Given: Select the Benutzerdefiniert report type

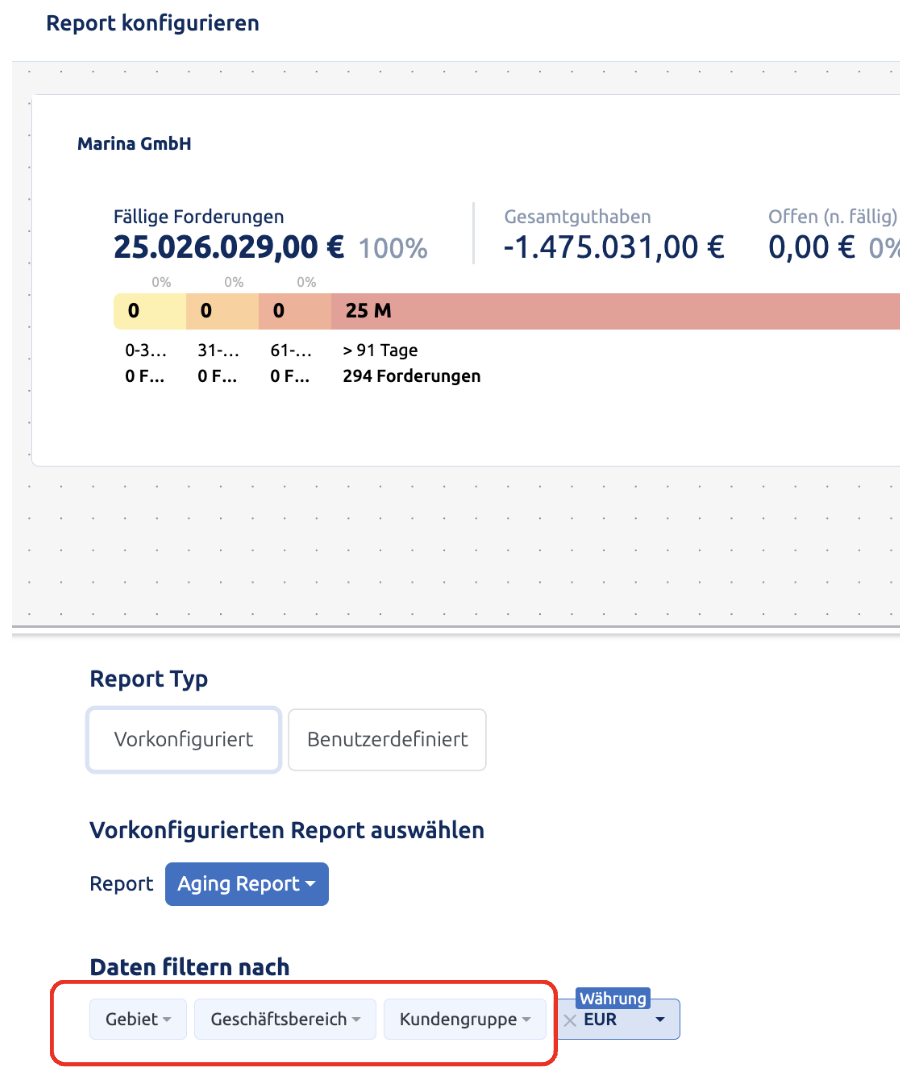Looking at the screenshot, I should pyautogui.click(x=387, y=740).
